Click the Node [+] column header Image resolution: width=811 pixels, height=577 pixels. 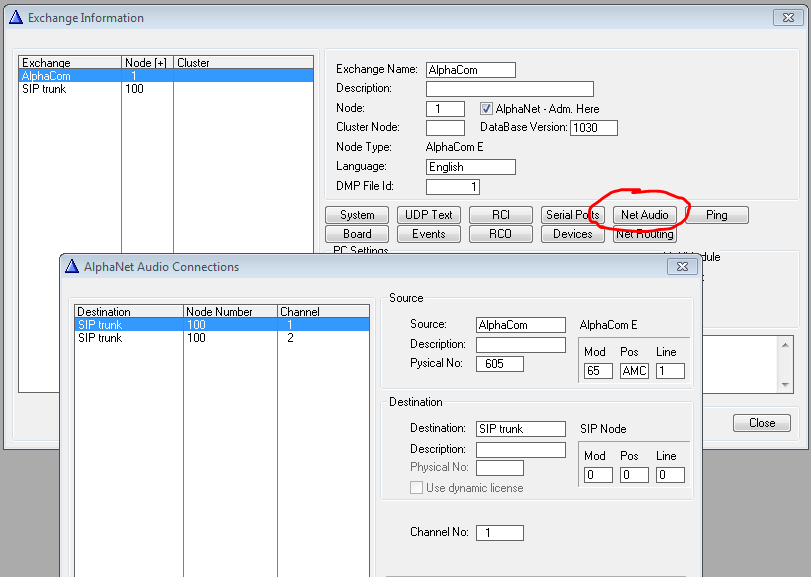point(146,62)
